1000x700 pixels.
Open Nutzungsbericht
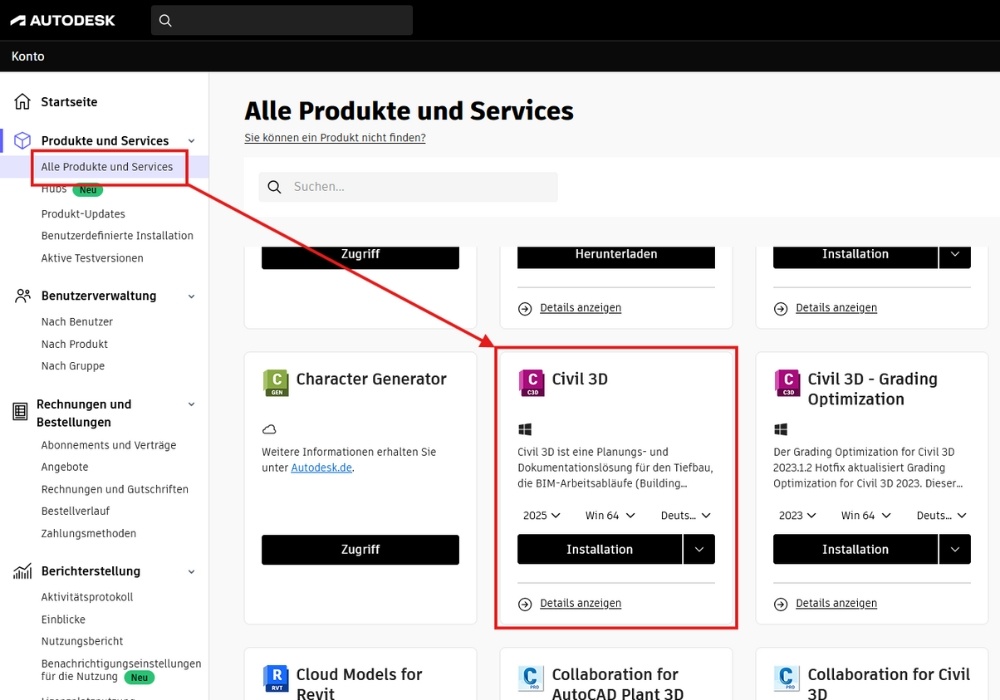(82, 641)
